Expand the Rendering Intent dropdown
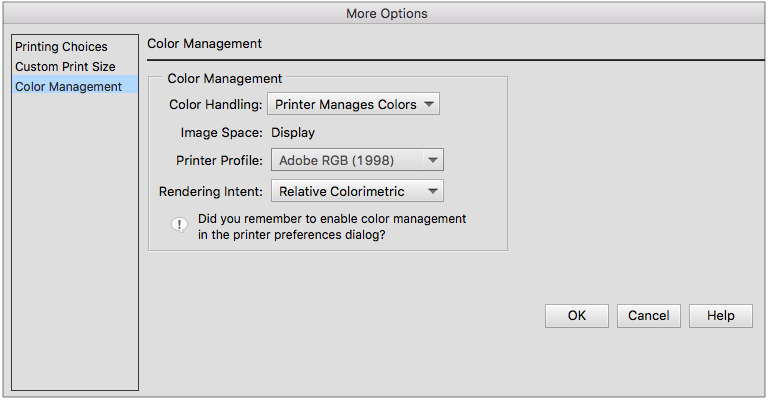Screen dimensions: 774x402 tap(357, 191)
